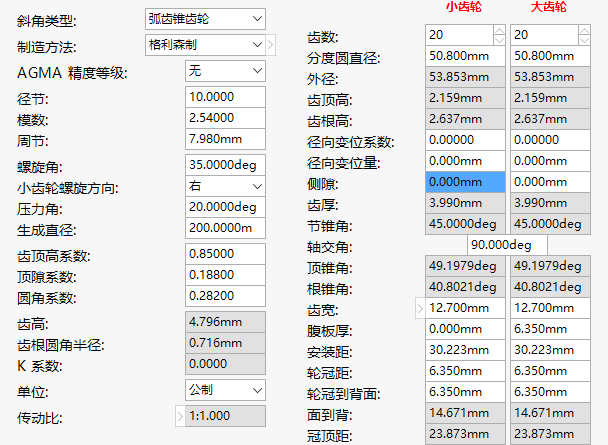Click the 小齿轮 外径 value 53.853mm
608x445 pixels.
(x=465, y=77)
